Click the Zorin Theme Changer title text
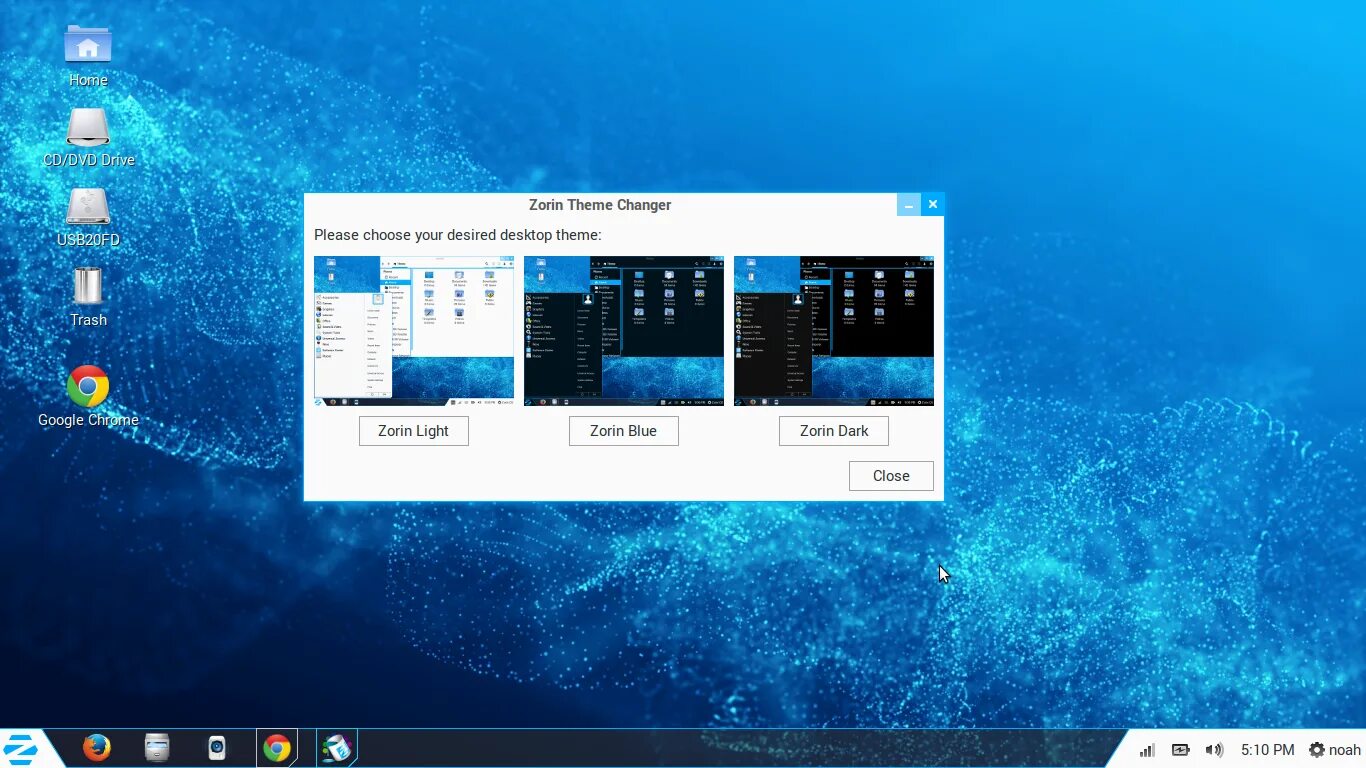The width and height of the screenshot is (1366, 768). click(600, 205)
